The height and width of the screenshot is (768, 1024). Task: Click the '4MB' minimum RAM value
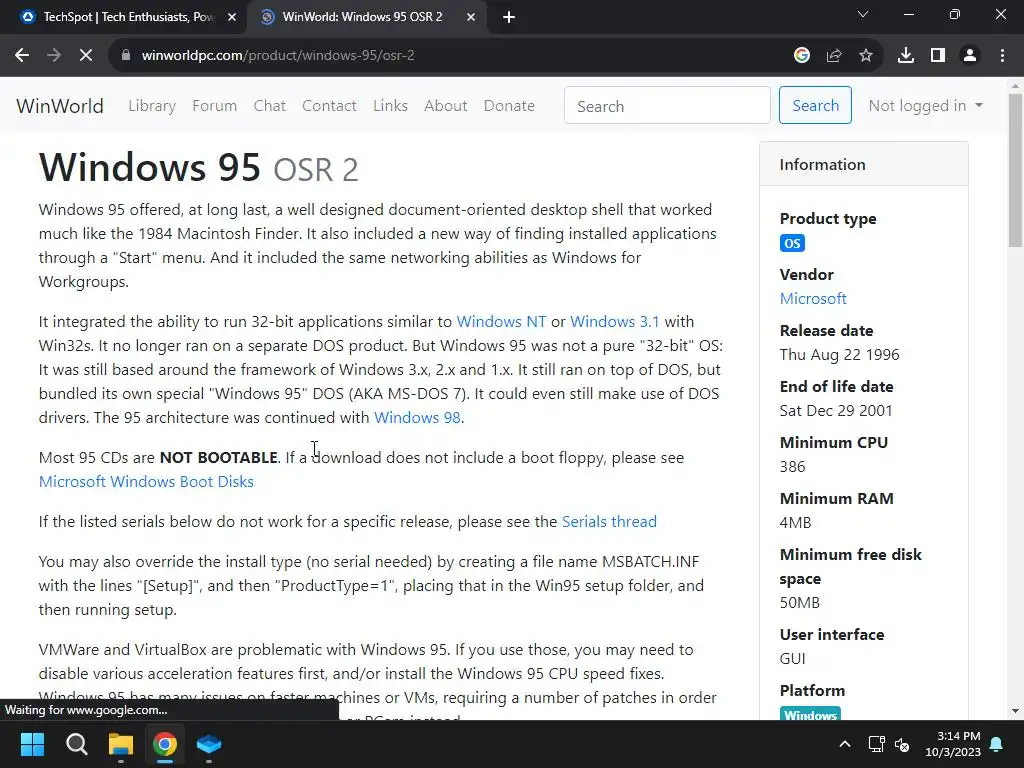[x=795, y=523]
